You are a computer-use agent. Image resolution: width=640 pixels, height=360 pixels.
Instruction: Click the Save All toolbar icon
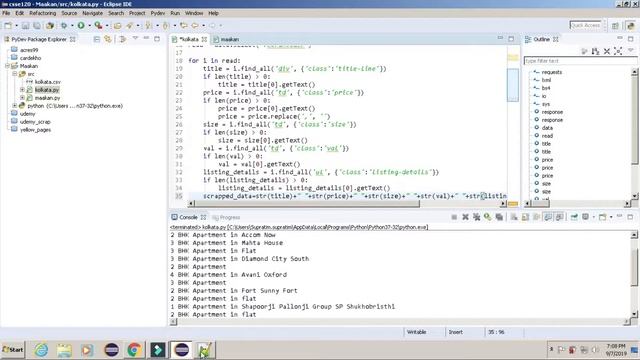point(37,25)
